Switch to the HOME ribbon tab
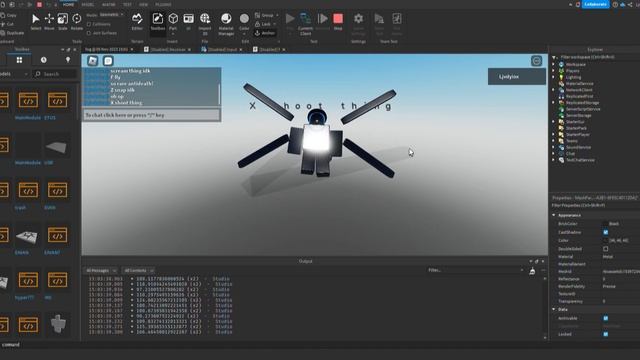Screen dimensions: 640x360 coord(68,4)
